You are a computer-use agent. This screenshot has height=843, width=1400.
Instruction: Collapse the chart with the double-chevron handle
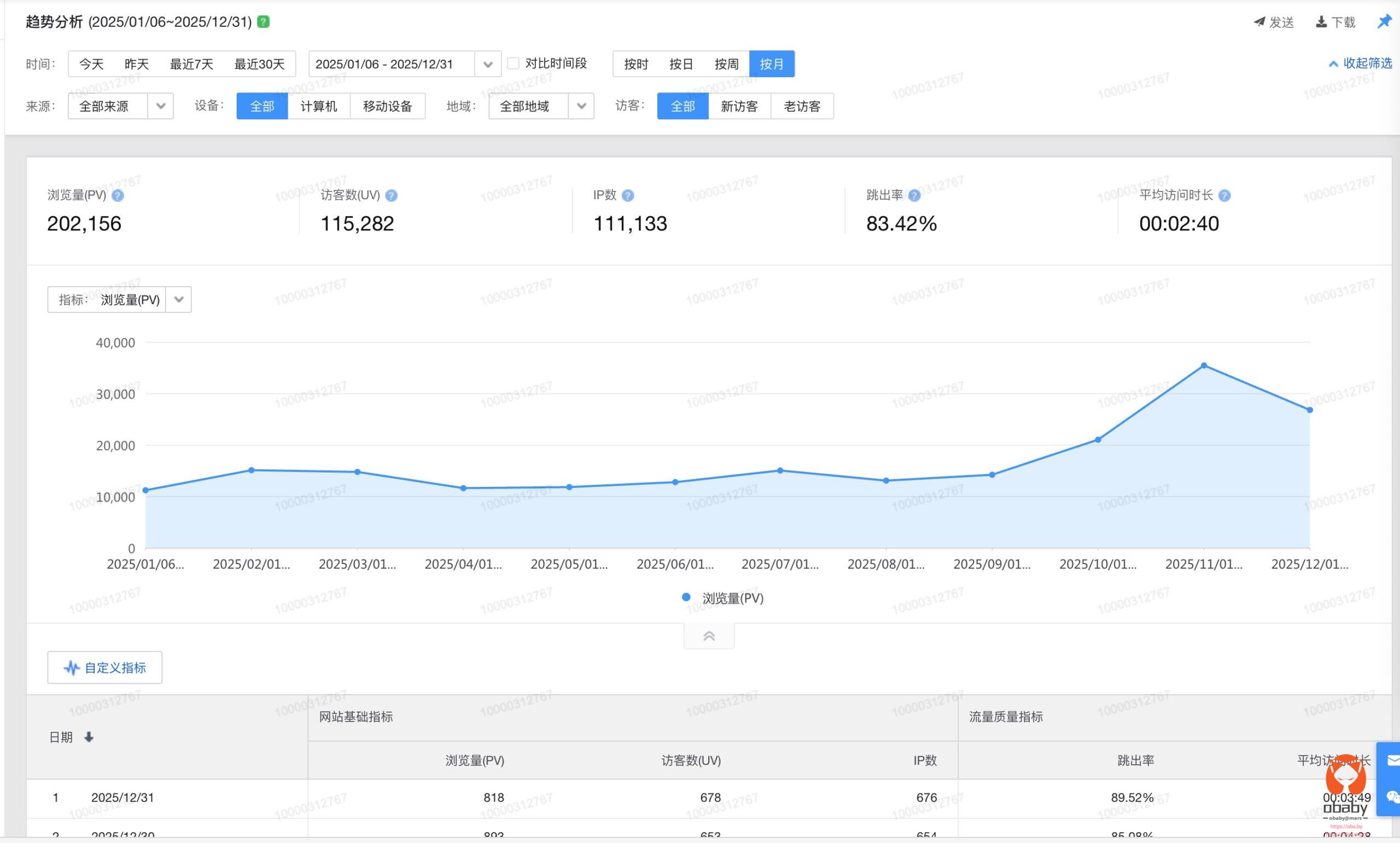709,636
